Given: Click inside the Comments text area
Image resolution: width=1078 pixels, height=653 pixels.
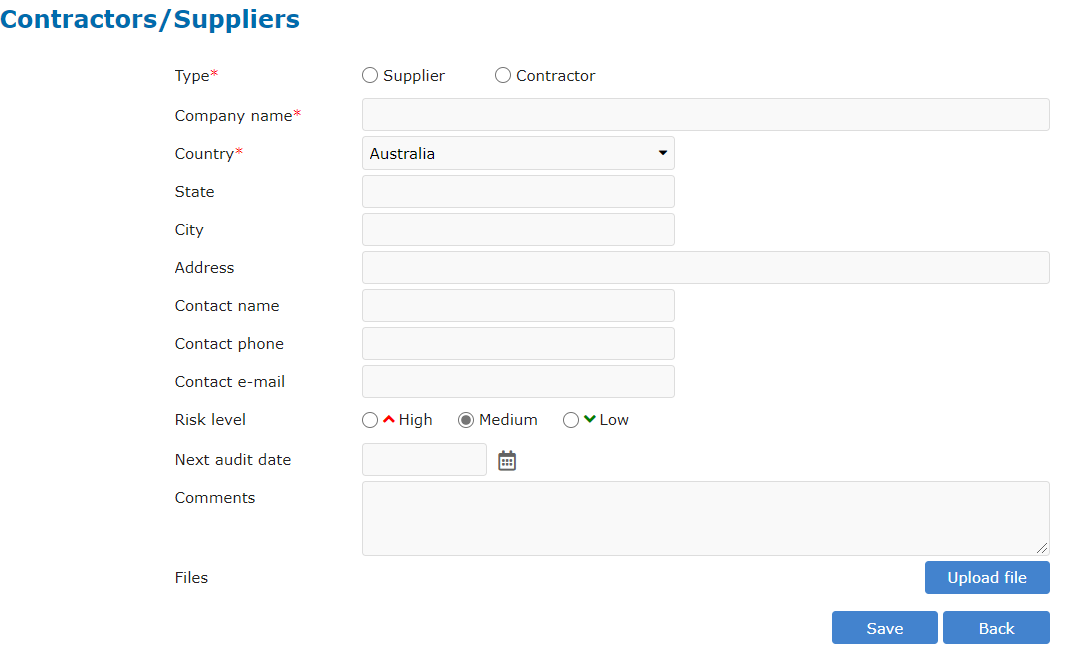Looking at the screenshot, I should coord(705,518).
